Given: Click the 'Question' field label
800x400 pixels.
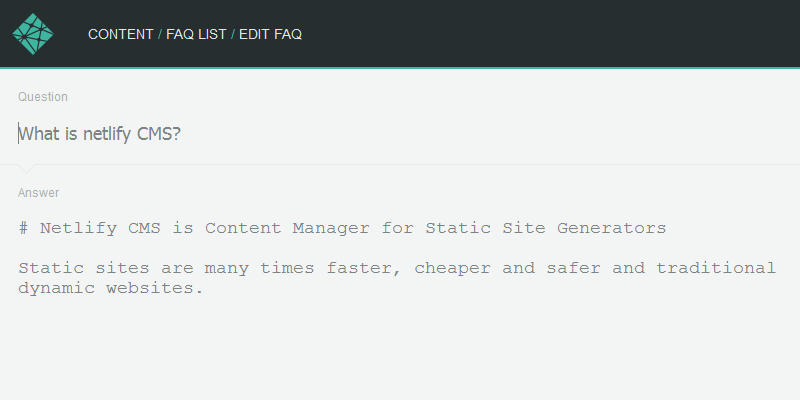Looking at the screenshot, I should 43,97.
